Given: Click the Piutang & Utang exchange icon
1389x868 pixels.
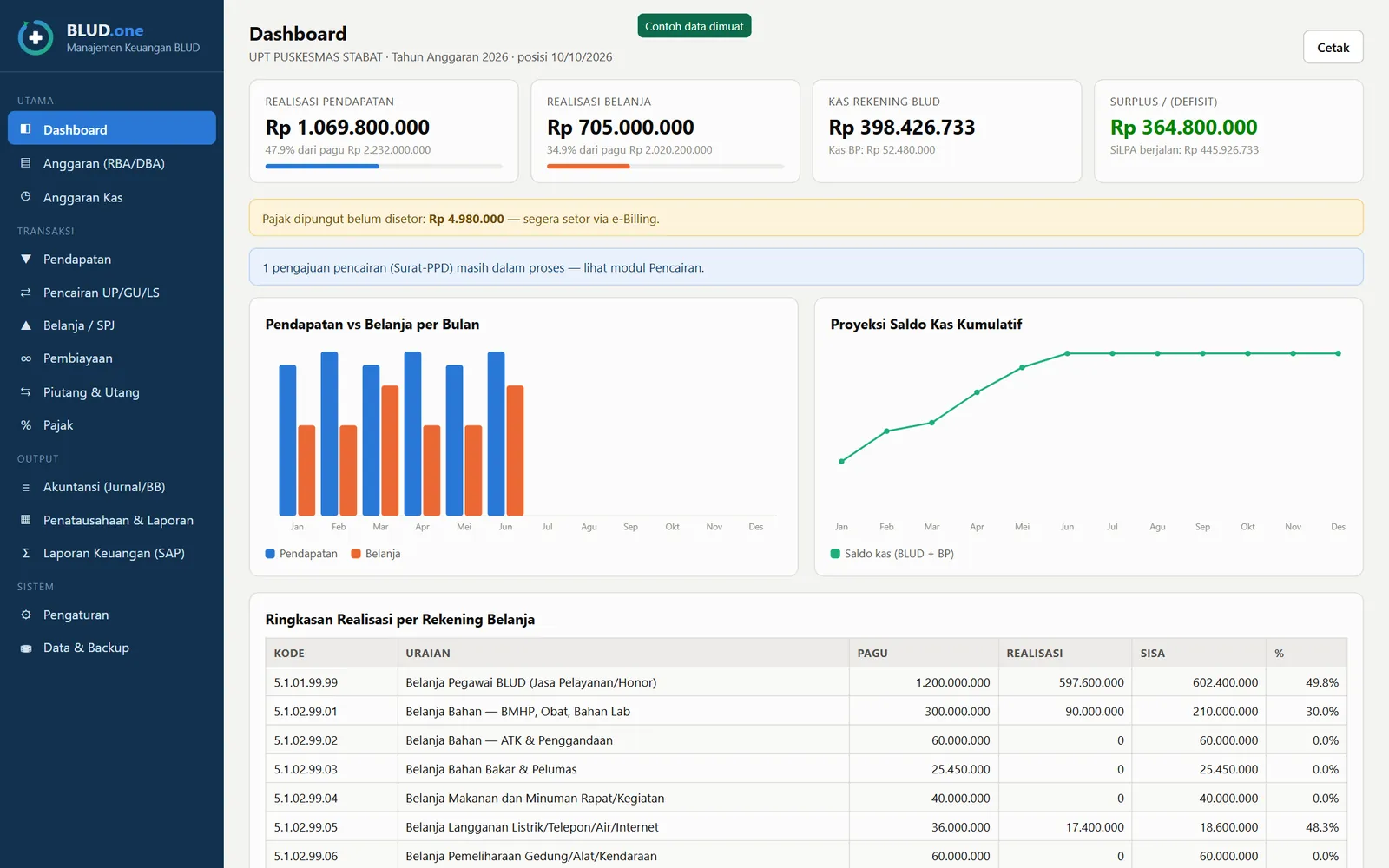Looking at the screenshot, I should (26, 392).
